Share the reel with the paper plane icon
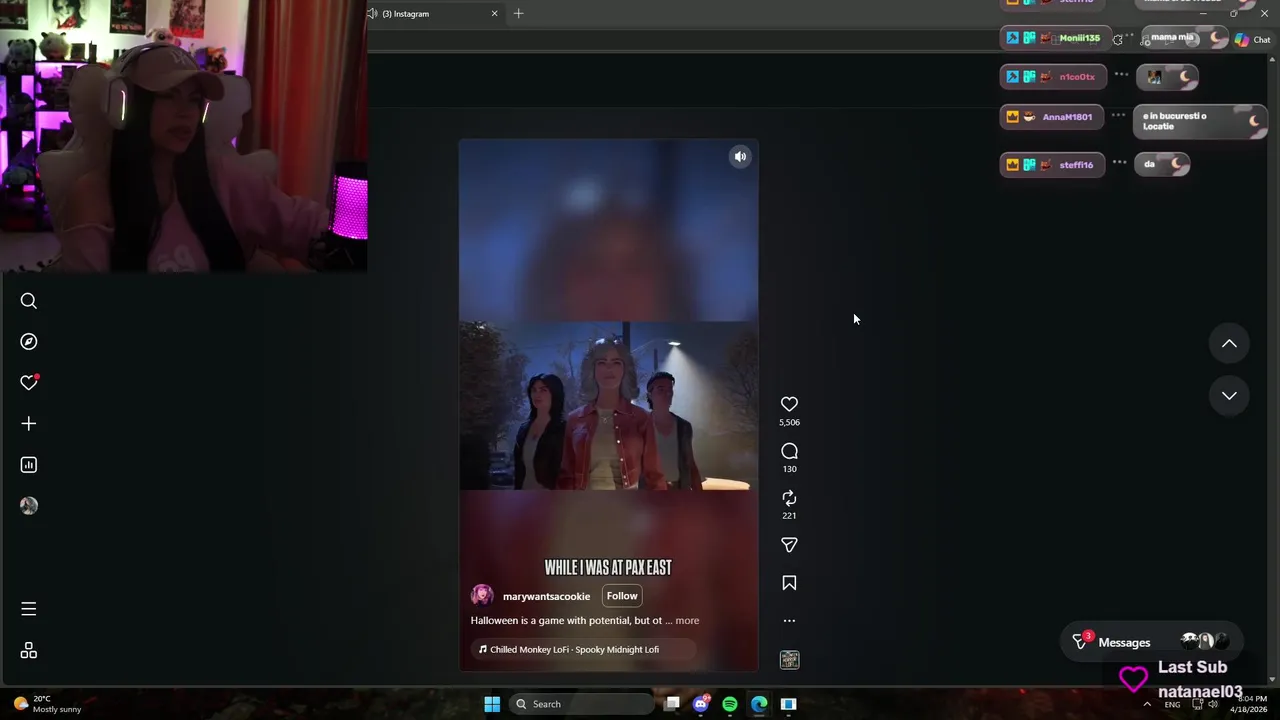Screen dimensions: 1280x720 (x=789, y=545)
